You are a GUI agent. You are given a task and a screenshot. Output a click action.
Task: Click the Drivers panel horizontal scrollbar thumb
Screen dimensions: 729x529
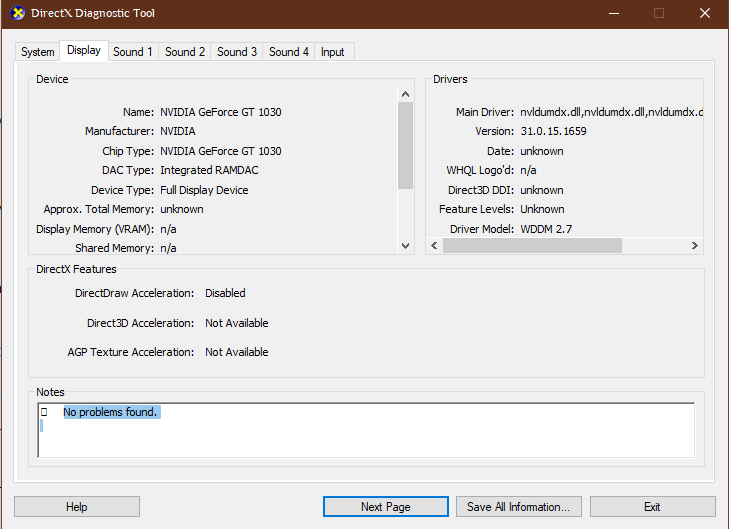coord(532,245)
